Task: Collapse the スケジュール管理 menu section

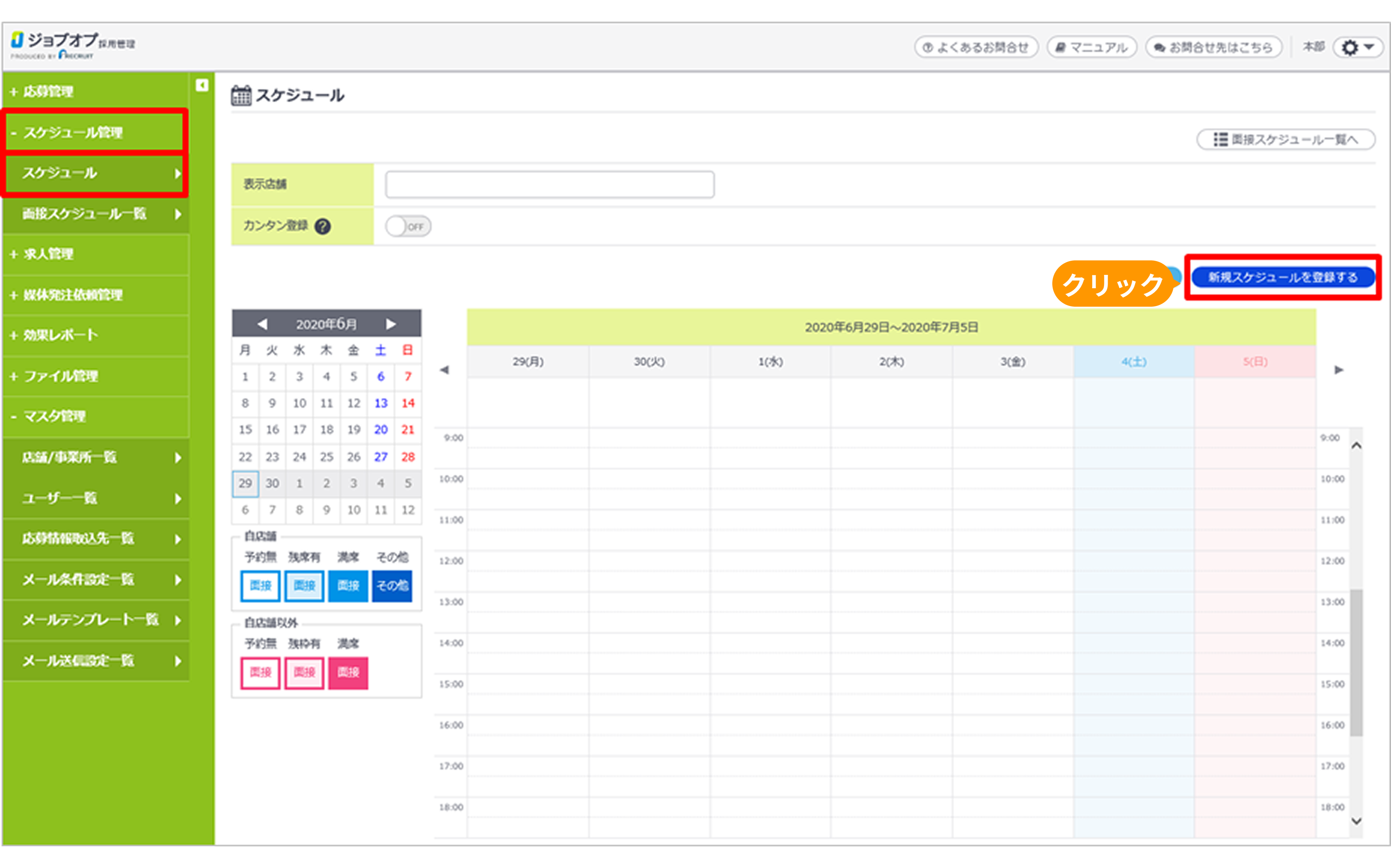Action: pyautogui.click(x=72, y=133)
